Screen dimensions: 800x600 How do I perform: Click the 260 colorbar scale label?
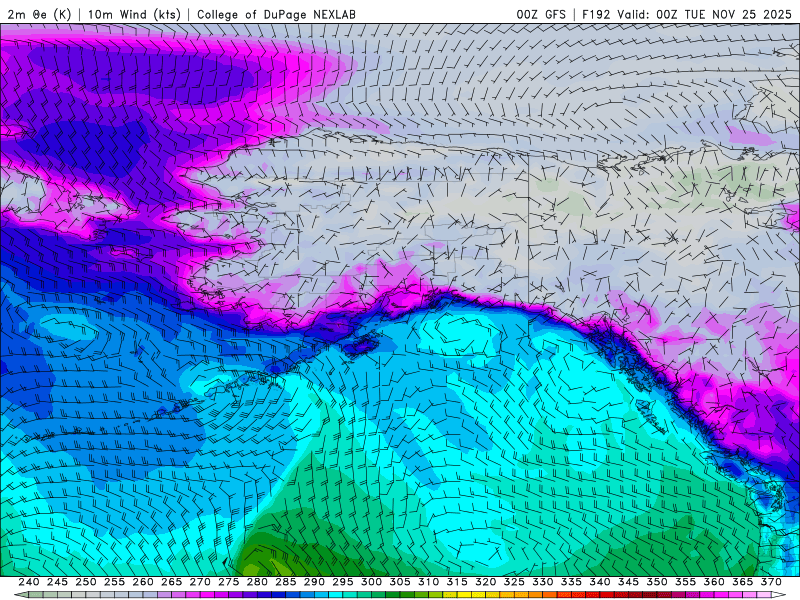click(143, 582)
